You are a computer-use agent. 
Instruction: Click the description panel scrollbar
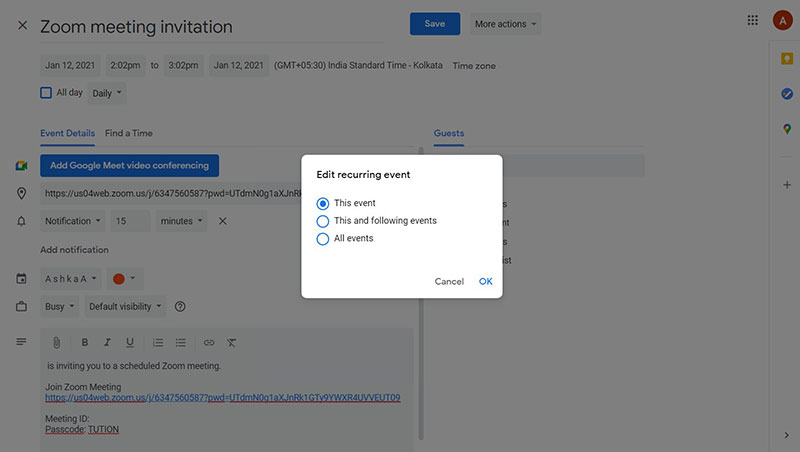pos(421,294)
